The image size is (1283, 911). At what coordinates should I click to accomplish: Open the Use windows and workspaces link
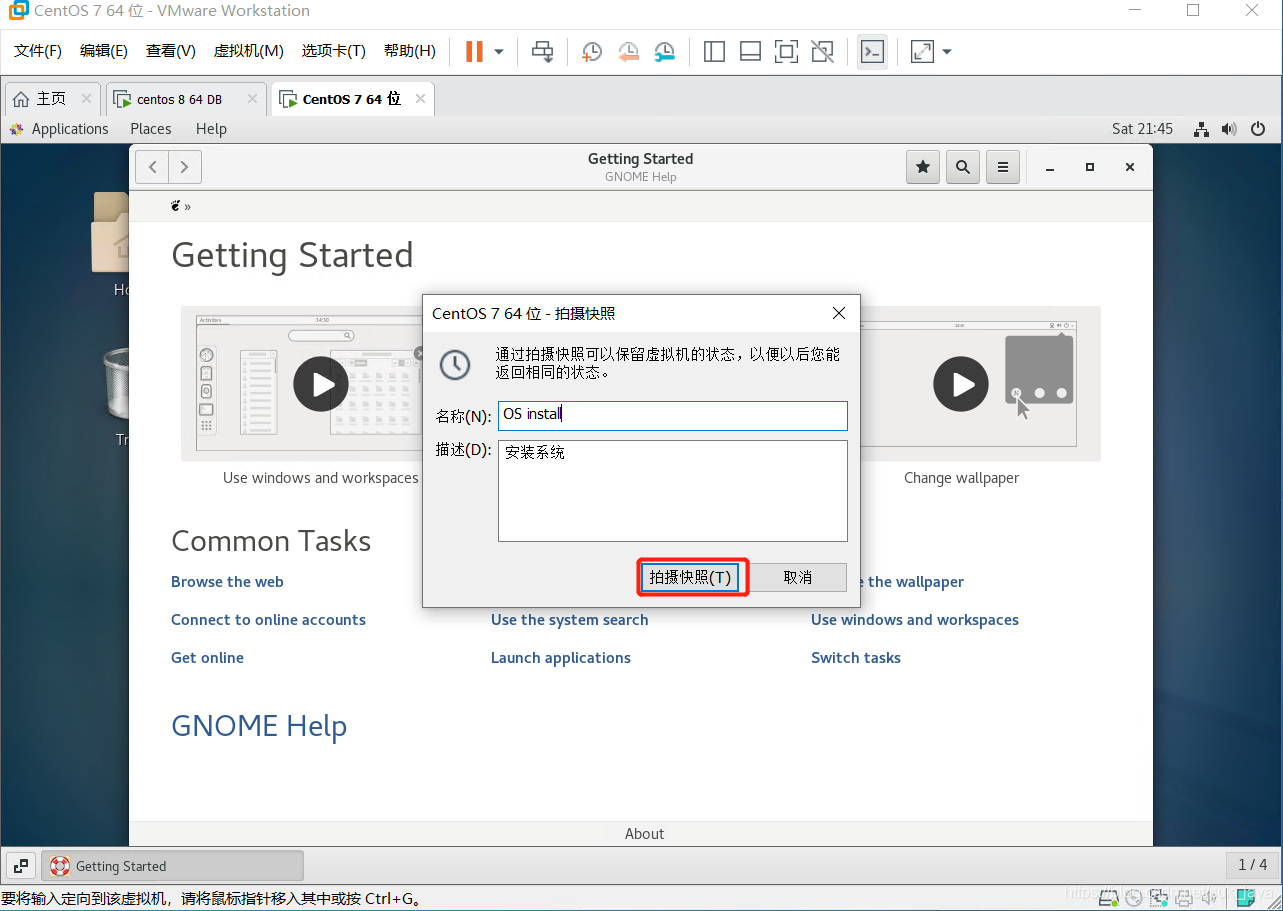pyautogui.click(x=915, y=620)
